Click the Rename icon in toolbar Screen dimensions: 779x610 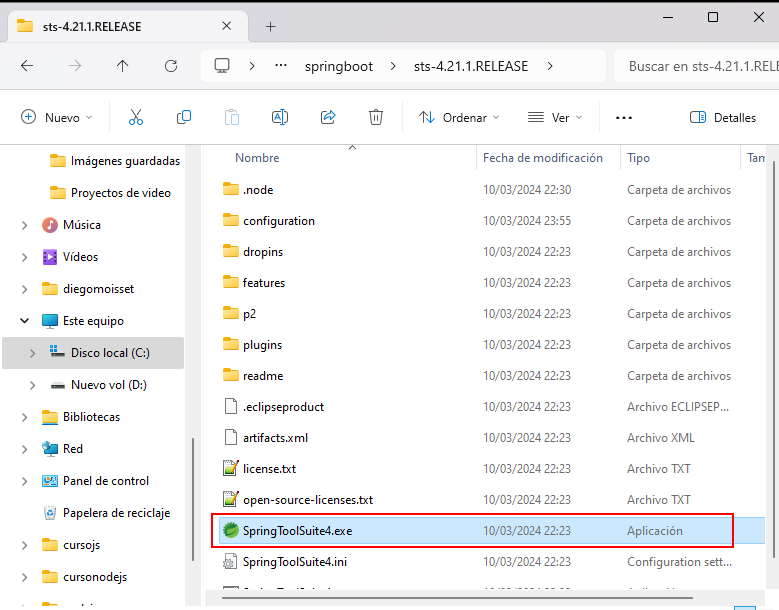pos(280,117)
